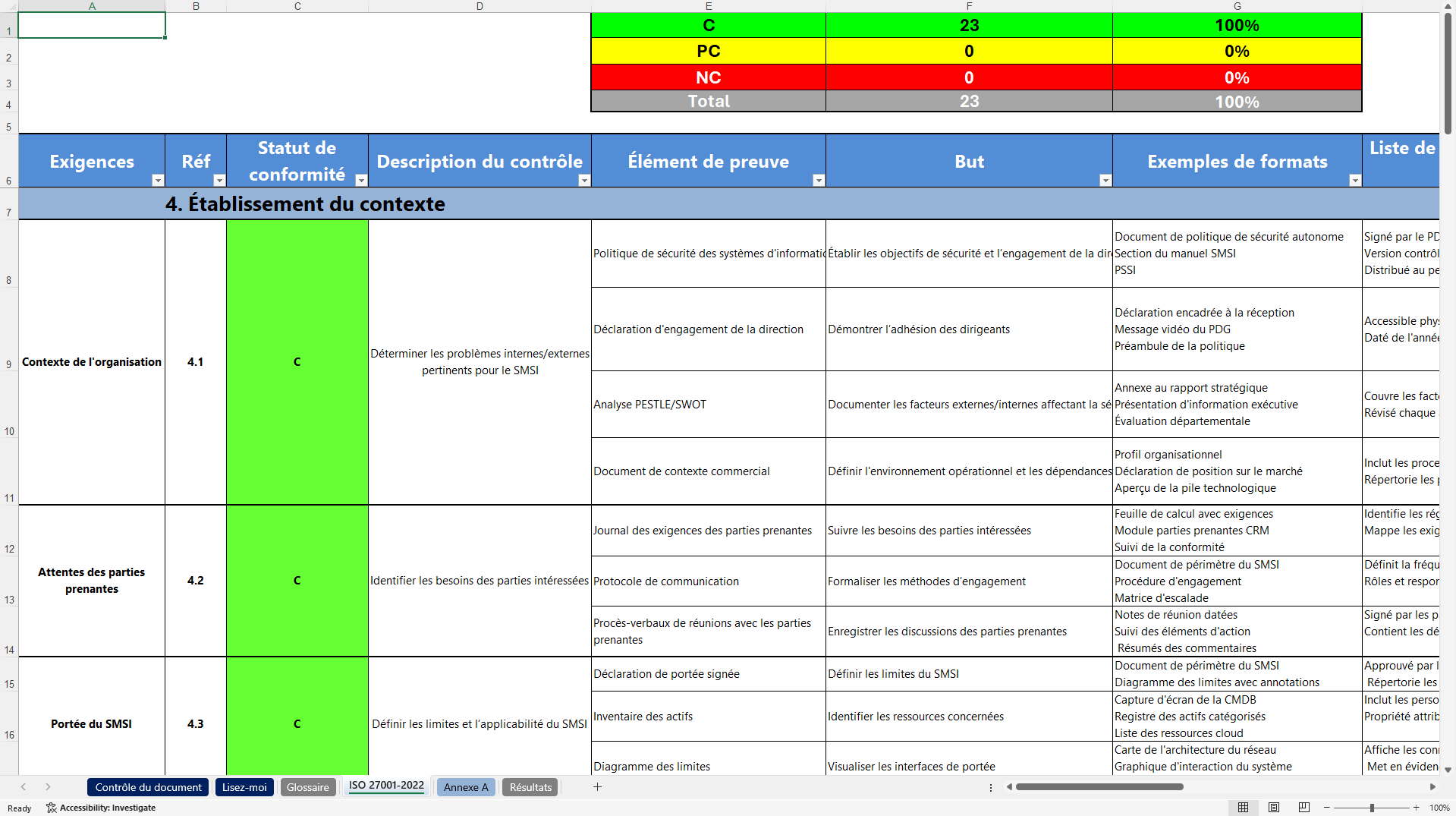Select the Attentes des parties prenantes cell
The image size is (1456, 816).
tap(92, 581)
